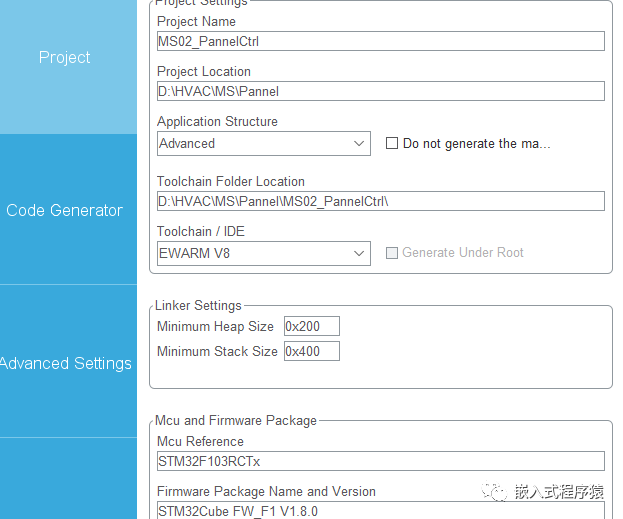Click the Linker Settings group title
The width and height of the screenshot is (623, 519).
(198, 305)
